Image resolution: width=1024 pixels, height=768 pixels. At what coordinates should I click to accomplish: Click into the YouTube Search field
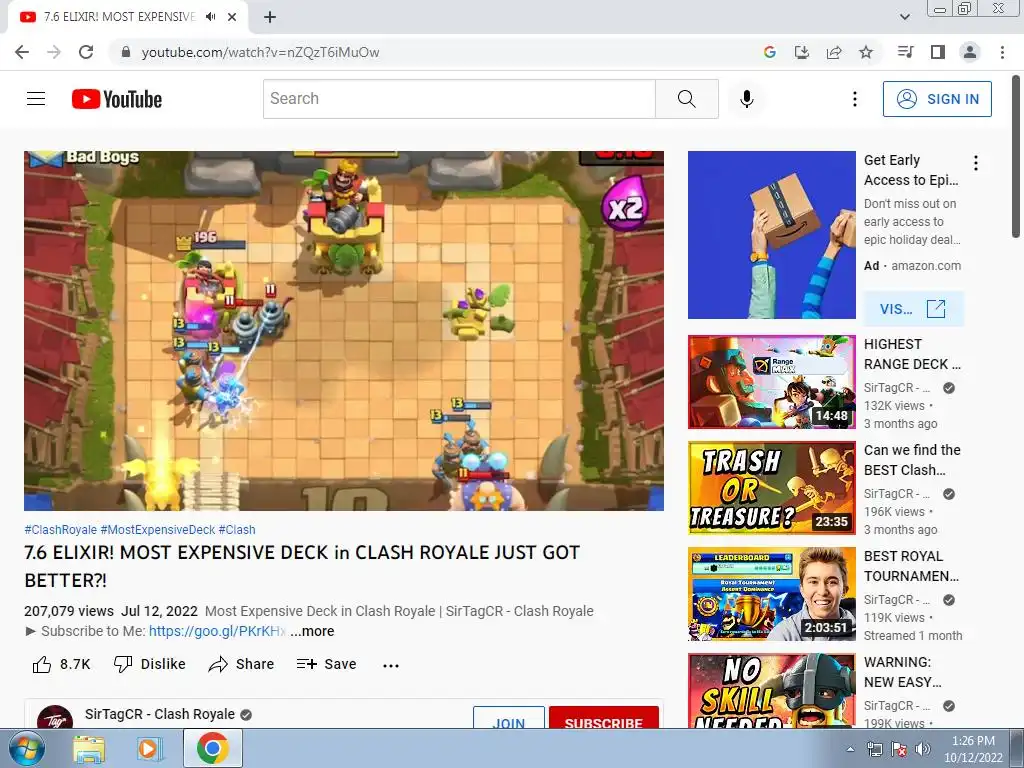coord(459,99)
